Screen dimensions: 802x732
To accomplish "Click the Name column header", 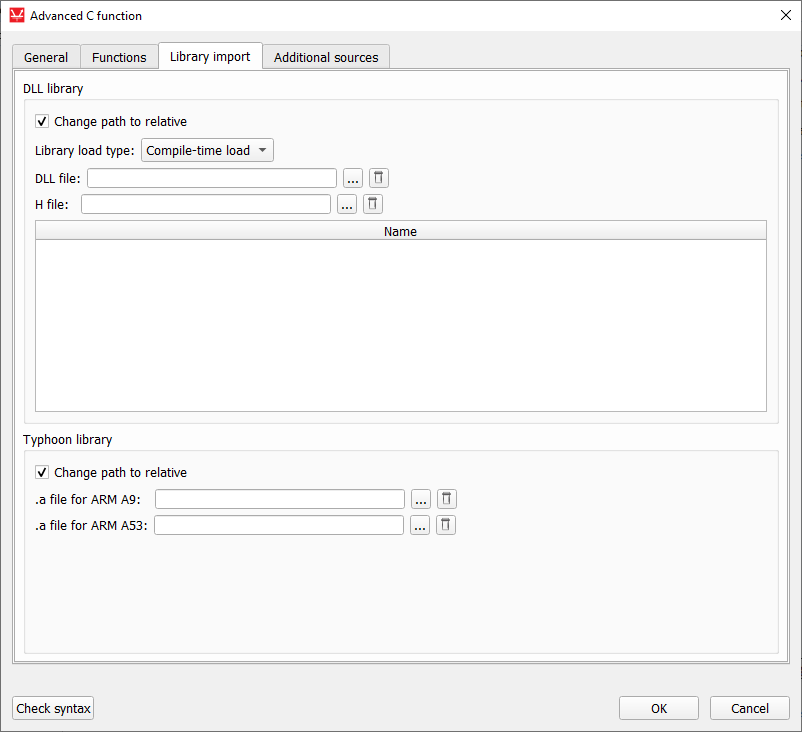I will (x=400, y=231).
